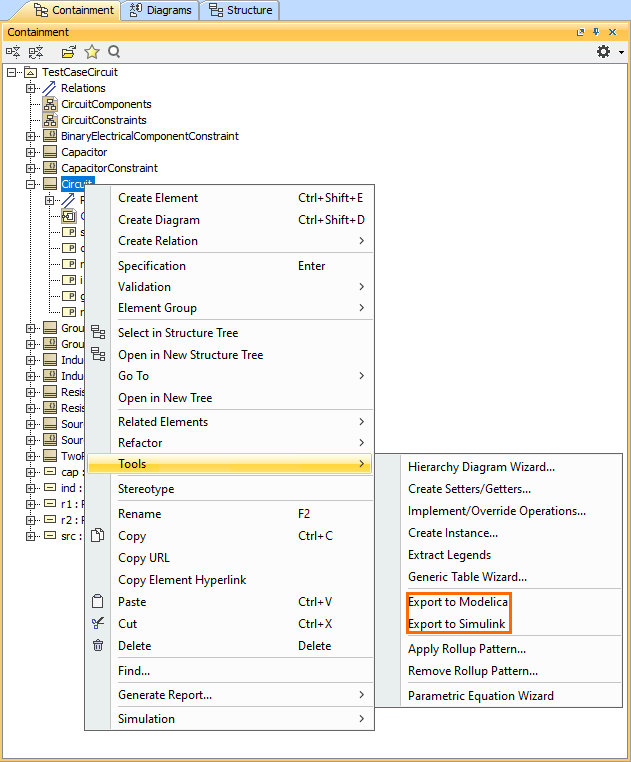Open Specification from context menu
Screen dimensions: 631x762
229,266
